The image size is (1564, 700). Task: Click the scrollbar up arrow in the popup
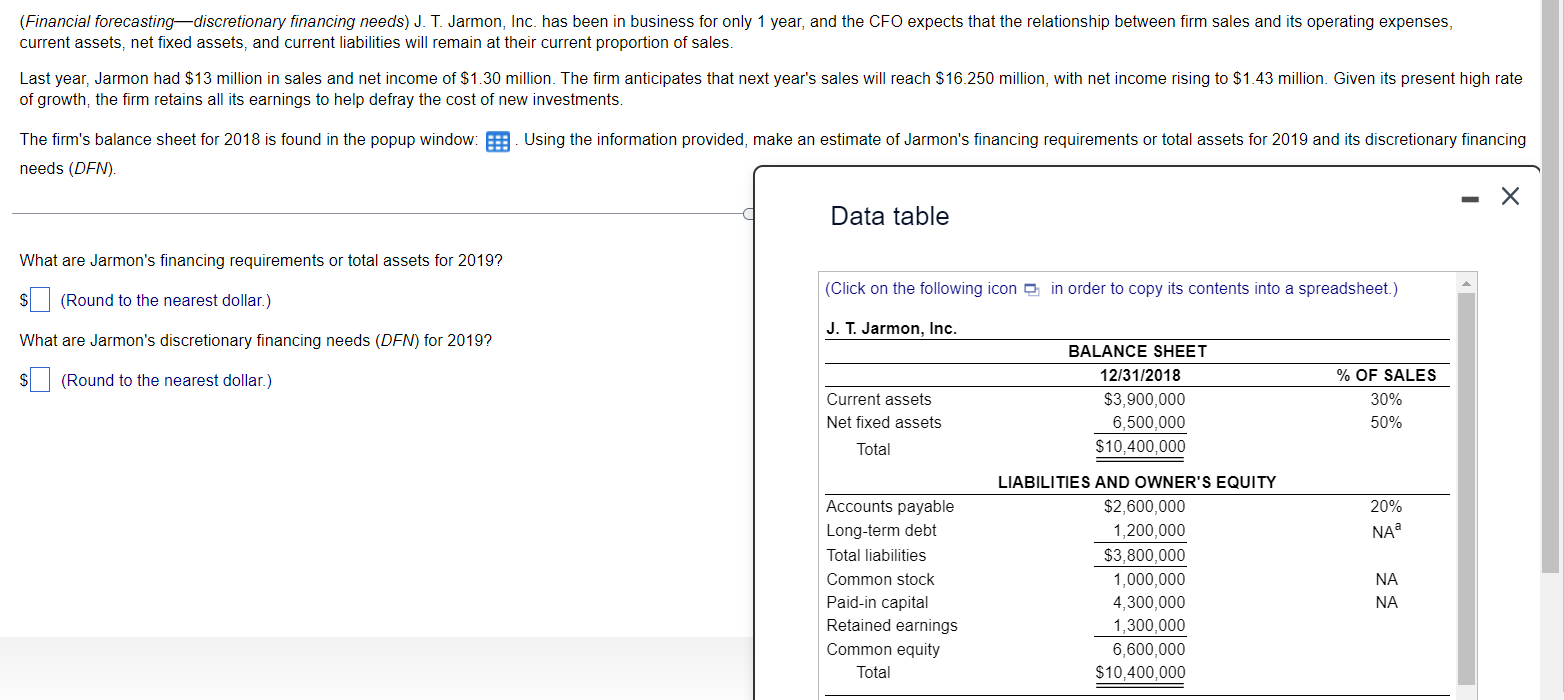1466,282
